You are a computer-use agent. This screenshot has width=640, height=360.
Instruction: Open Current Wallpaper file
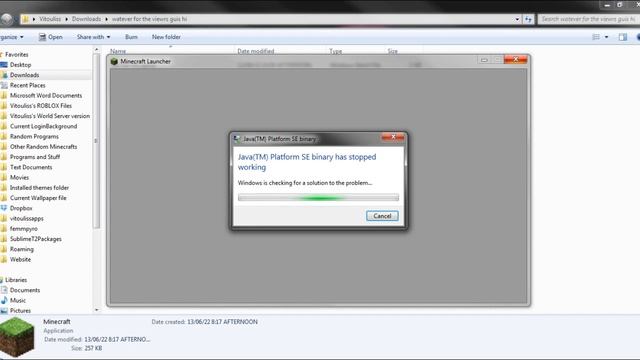[x=38, y=198]
